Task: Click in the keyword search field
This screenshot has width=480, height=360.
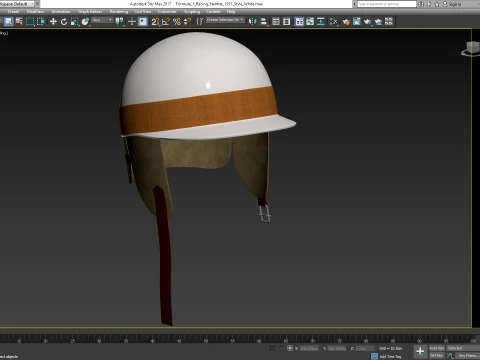Action: [x=387, y=4]
